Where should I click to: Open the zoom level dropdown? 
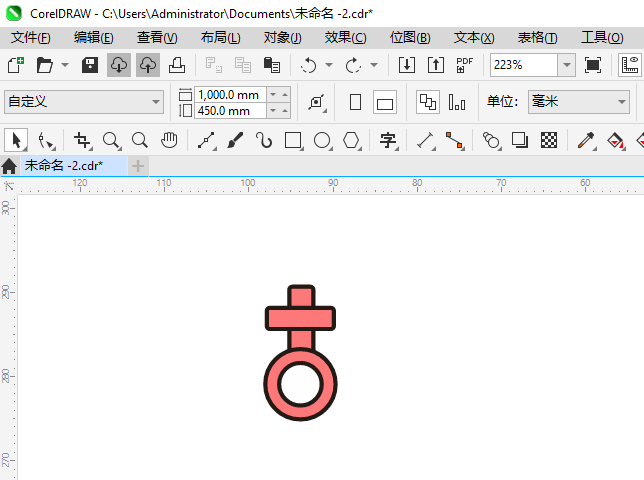pyautogui.click(x=567, y=65)
